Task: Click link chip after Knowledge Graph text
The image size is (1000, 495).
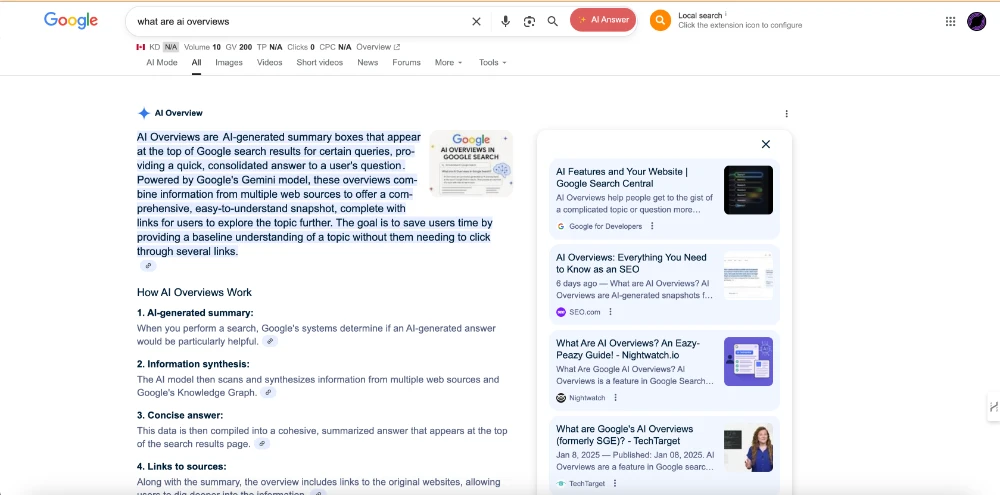Action: point(269,392)
